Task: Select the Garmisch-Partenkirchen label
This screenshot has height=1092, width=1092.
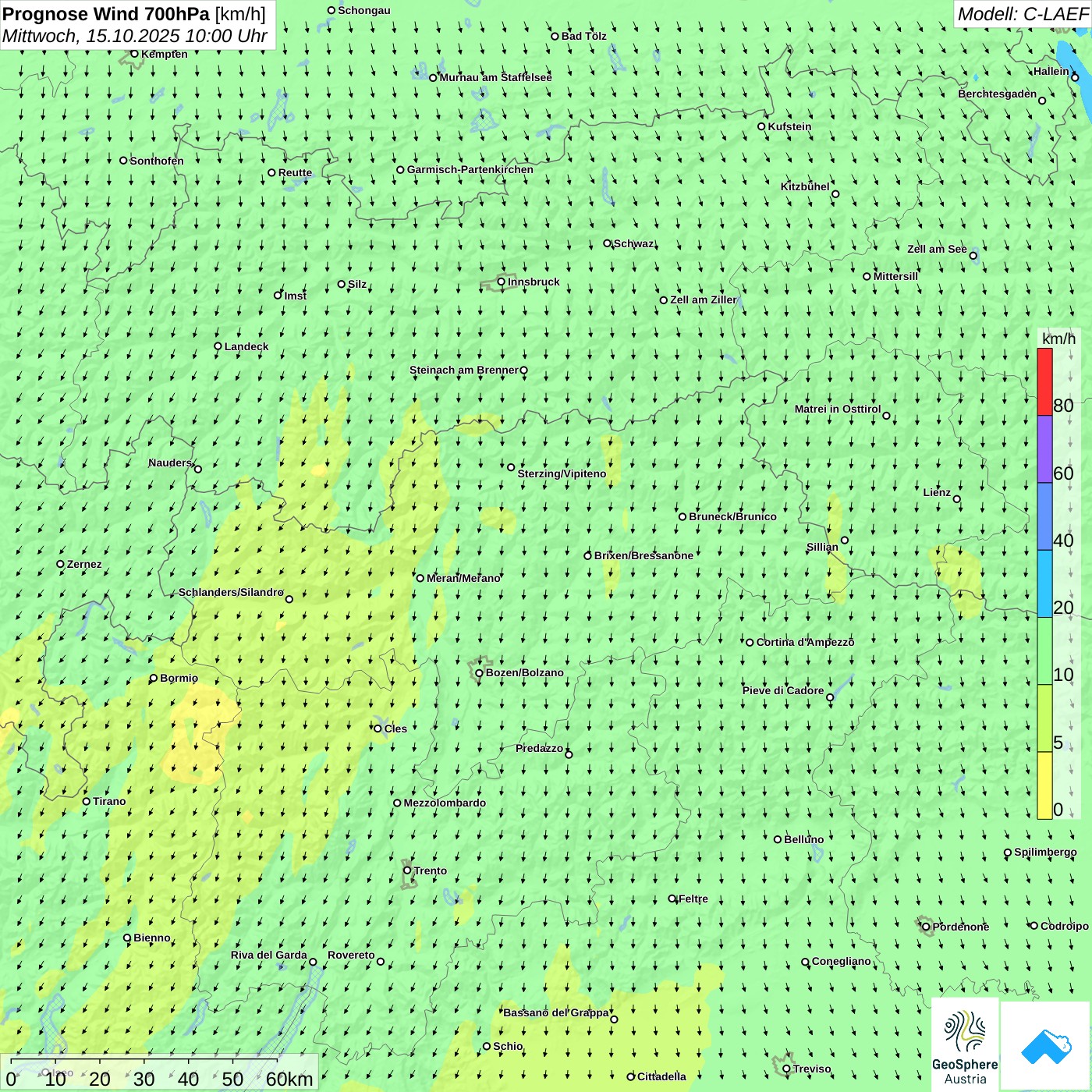Action: (470, 169)
